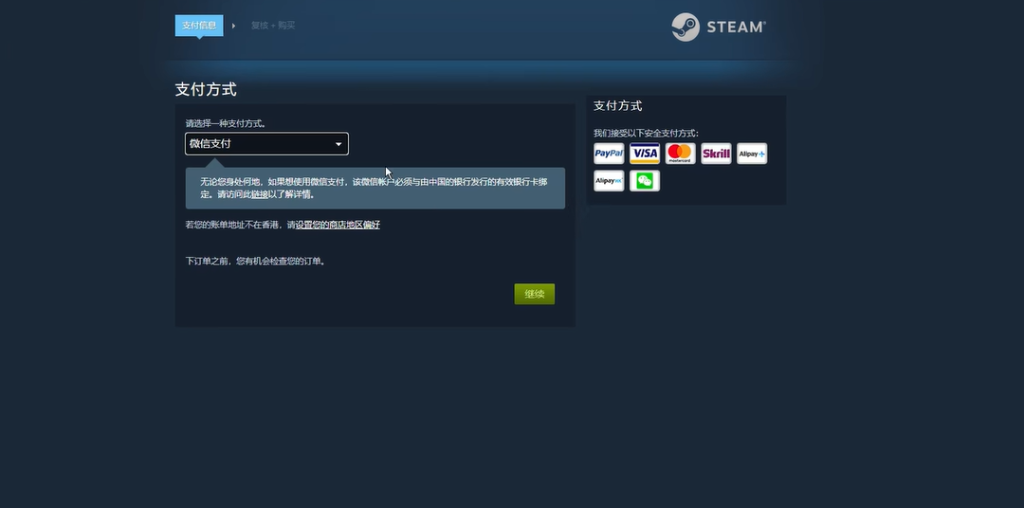This screenshot has height=508, width=1024.
Task: Click the PayPal payment logo
Action: click(x=608, y=153)
